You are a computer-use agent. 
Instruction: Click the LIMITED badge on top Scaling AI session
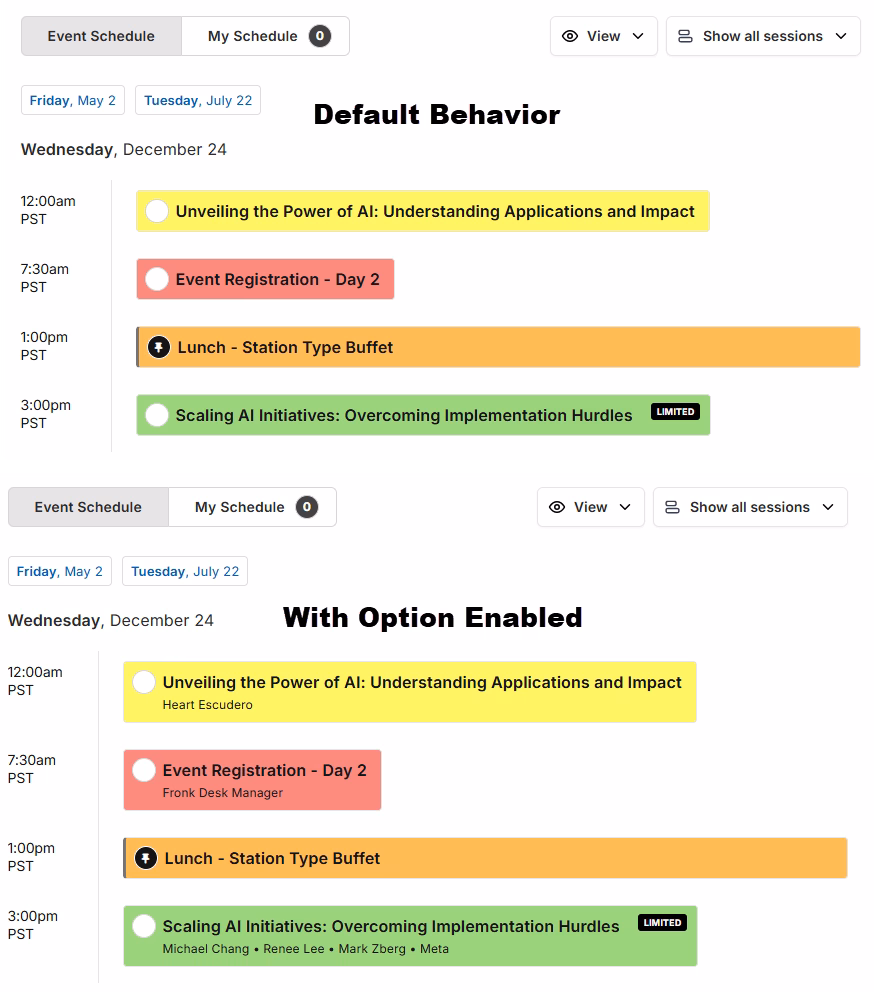(675, 411)
